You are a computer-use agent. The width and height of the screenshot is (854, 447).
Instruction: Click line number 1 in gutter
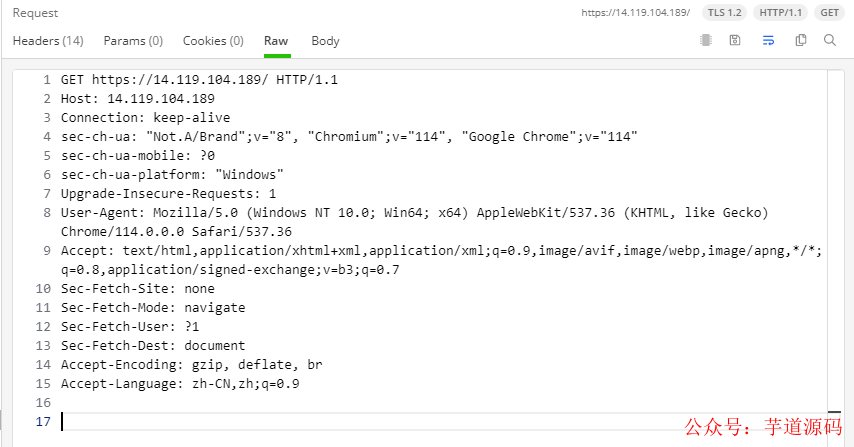coord(47,80)
